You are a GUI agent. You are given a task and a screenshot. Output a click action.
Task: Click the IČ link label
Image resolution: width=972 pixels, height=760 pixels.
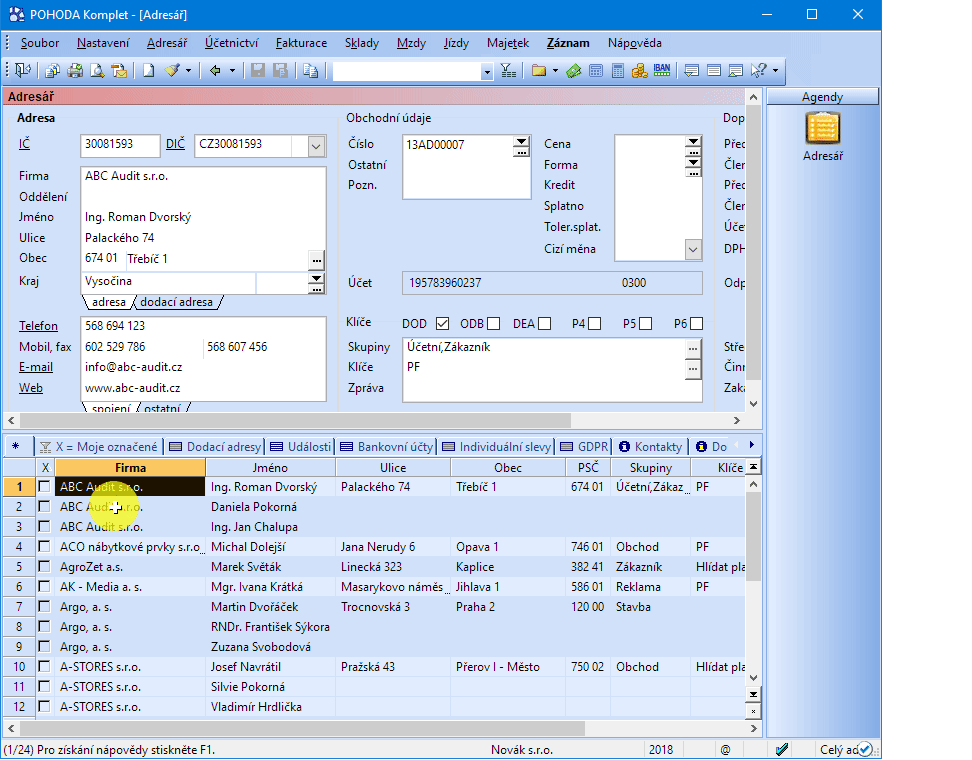point(24,144)
